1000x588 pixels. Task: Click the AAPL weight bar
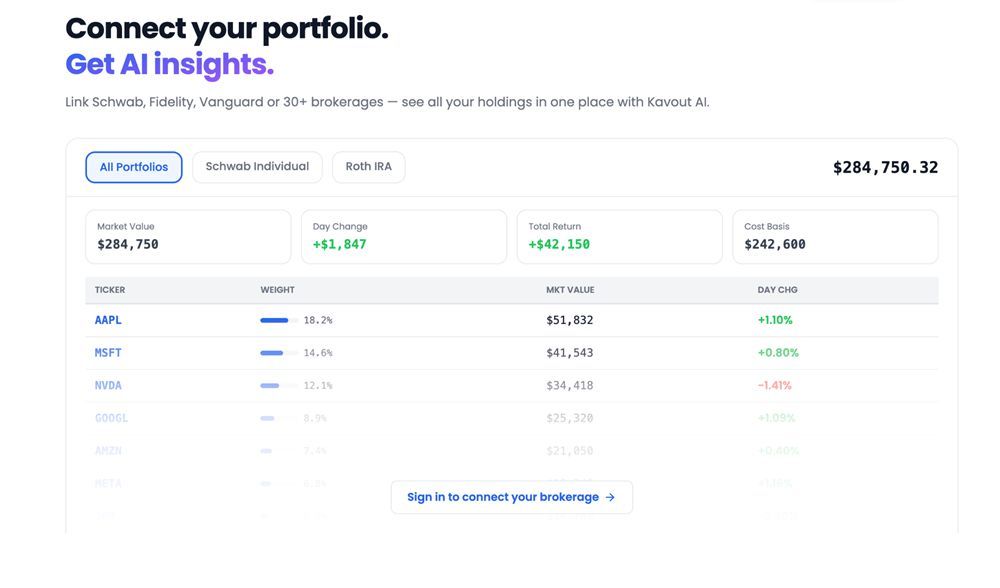(279, 320)
